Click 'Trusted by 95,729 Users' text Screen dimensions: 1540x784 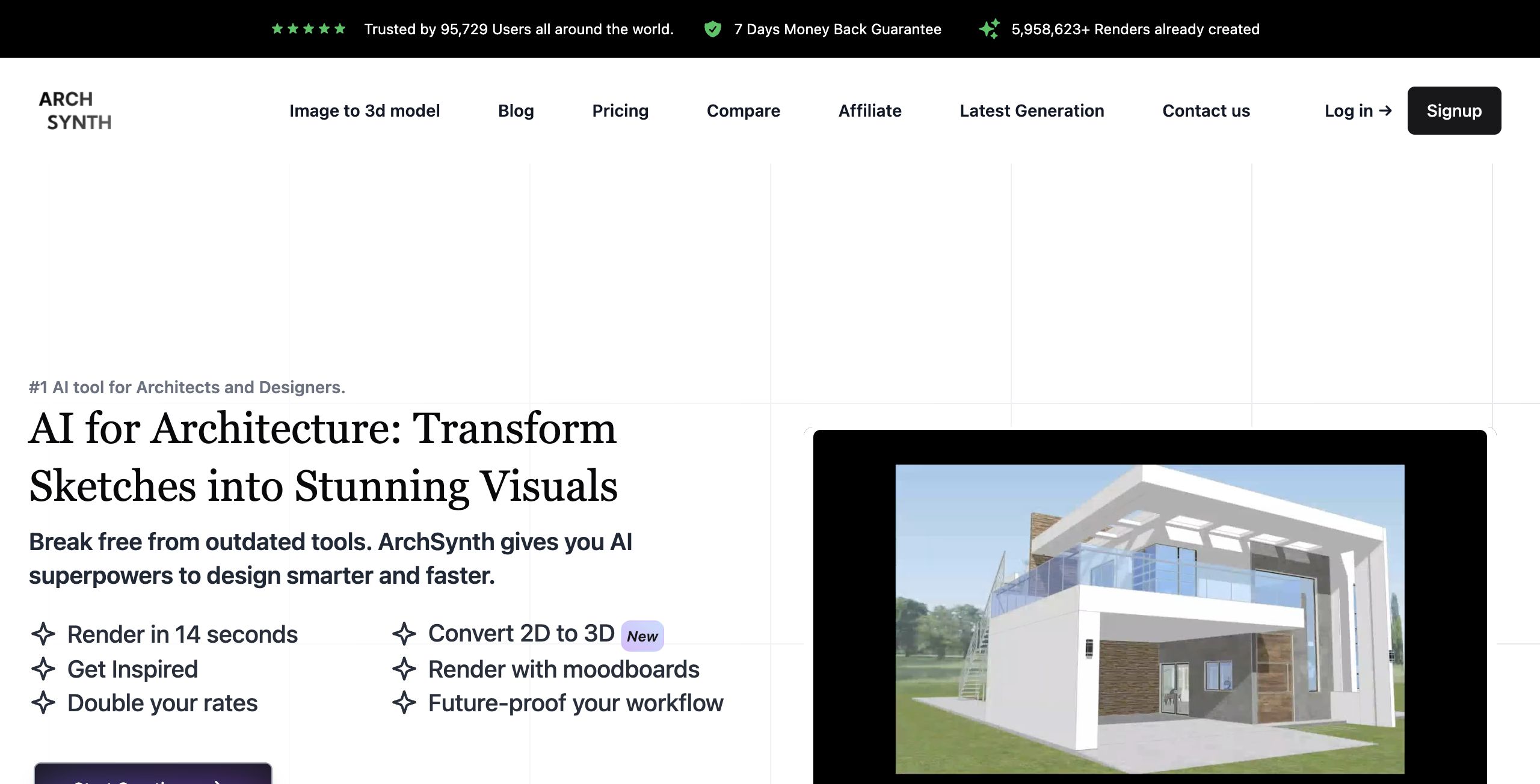click(x=519, y=29)
